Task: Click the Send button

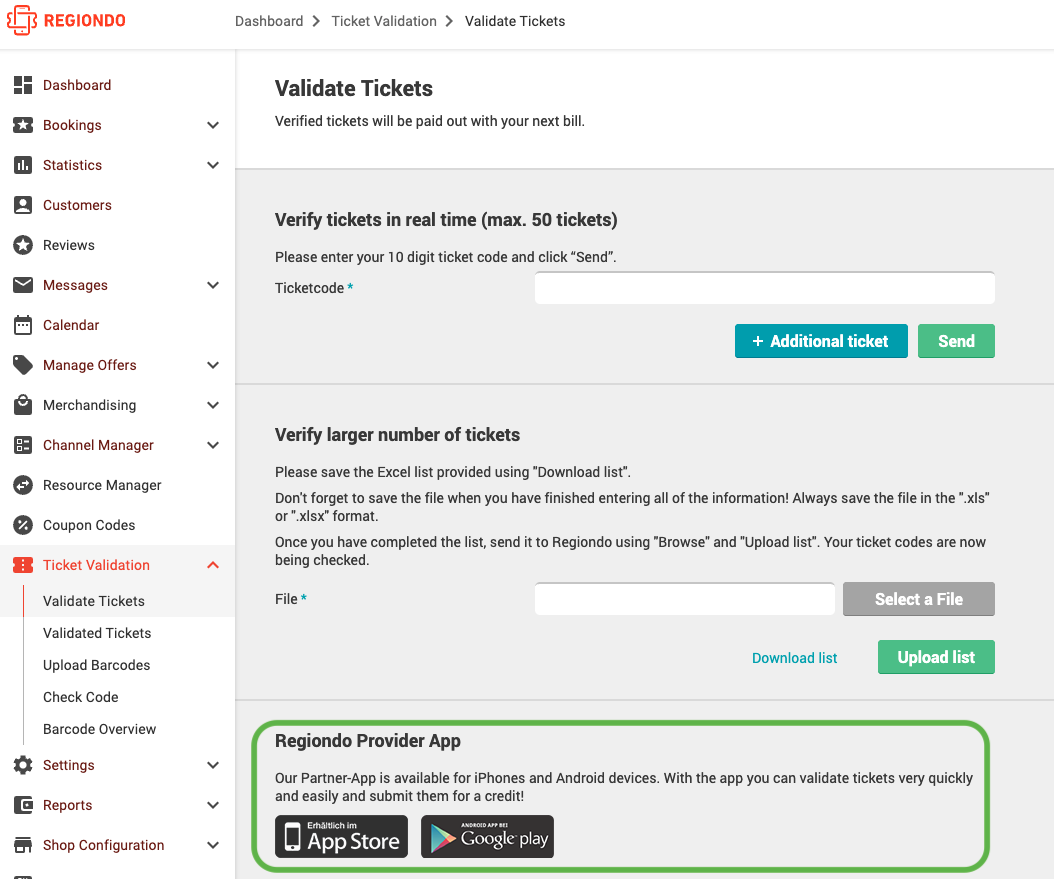Action: tap(956, 341)
